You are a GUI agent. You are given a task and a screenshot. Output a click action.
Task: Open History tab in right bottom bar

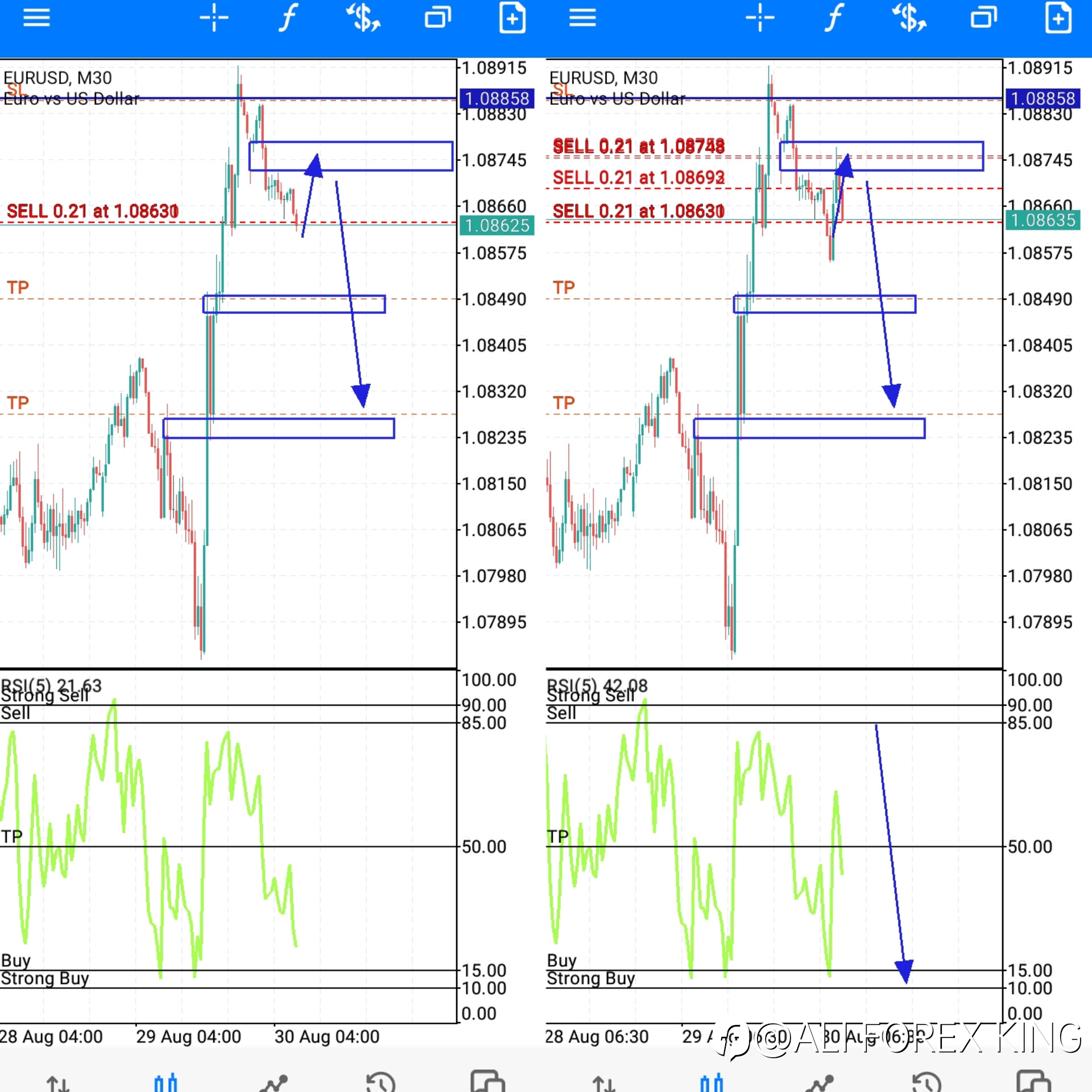tap(926, 1082)
